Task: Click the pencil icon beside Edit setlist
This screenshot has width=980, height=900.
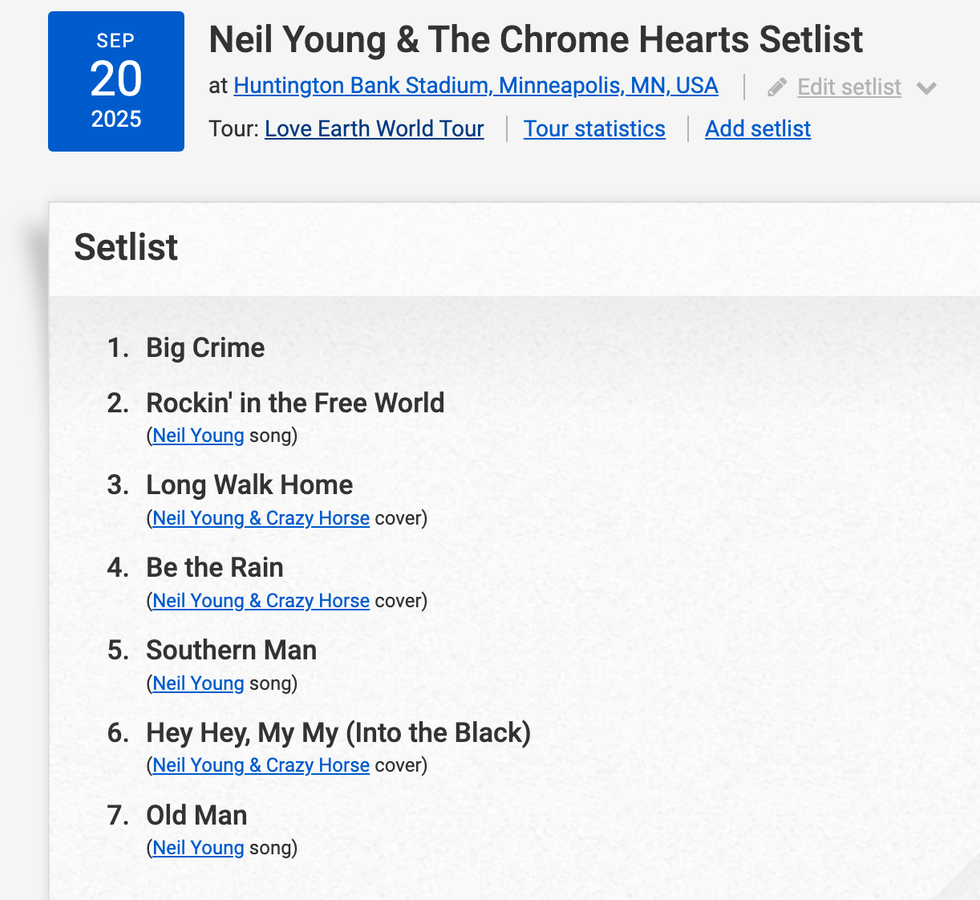Action: [777, 88]
